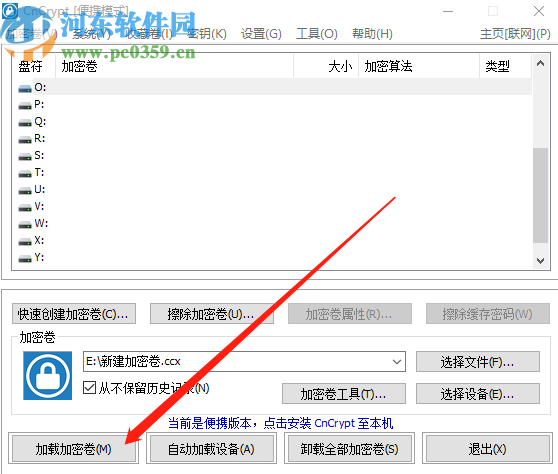The image size is (558, 474).
Task: Click 卸载全部加密卷(S) button
Action: pos(349,448)
